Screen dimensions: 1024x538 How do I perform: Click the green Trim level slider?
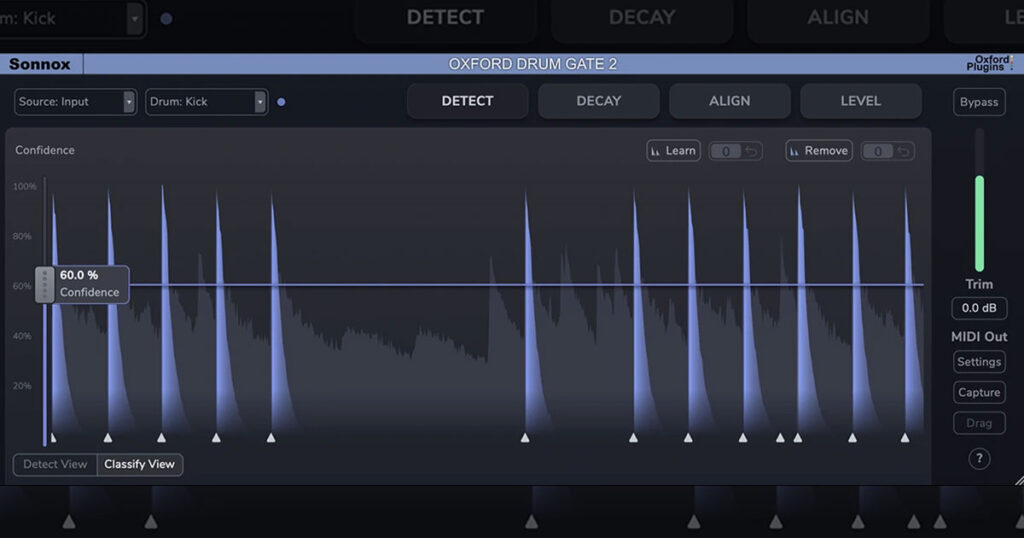click(x=980, y=223)
